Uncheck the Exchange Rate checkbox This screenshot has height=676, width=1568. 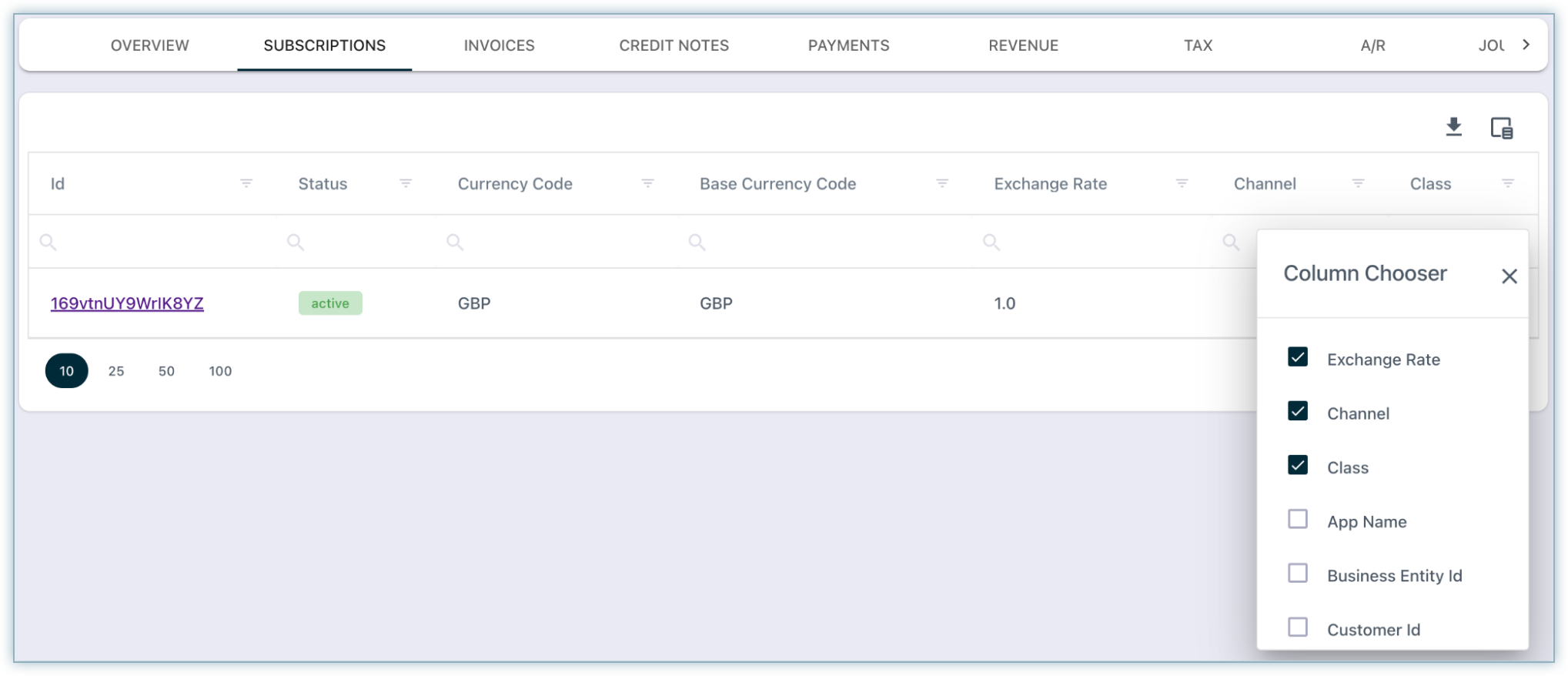coord(1298,357)
